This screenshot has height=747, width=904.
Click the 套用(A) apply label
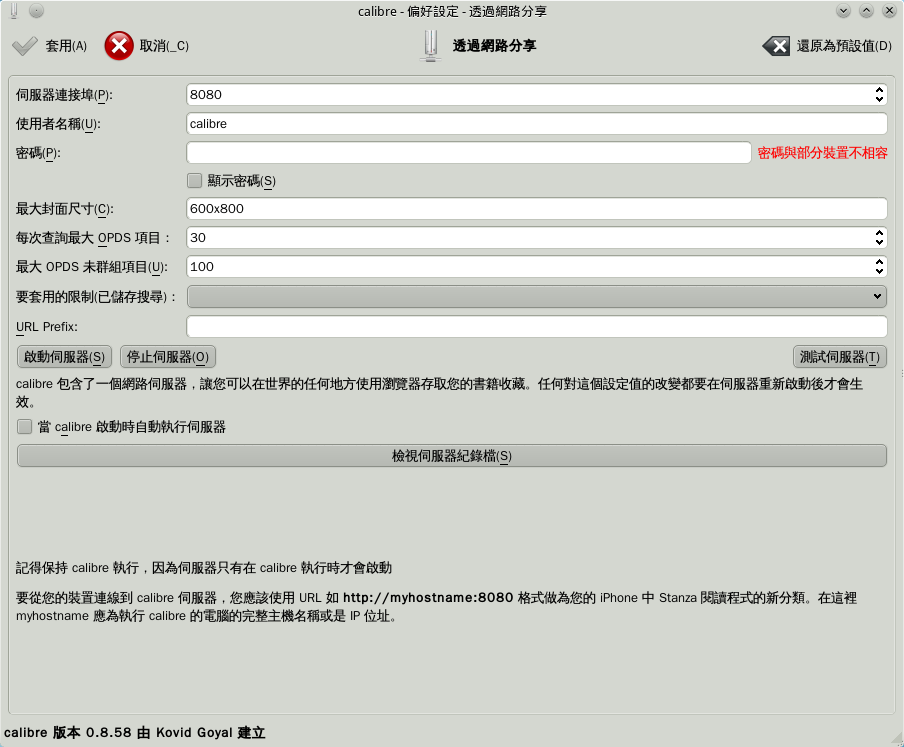(x=66, y=46)
